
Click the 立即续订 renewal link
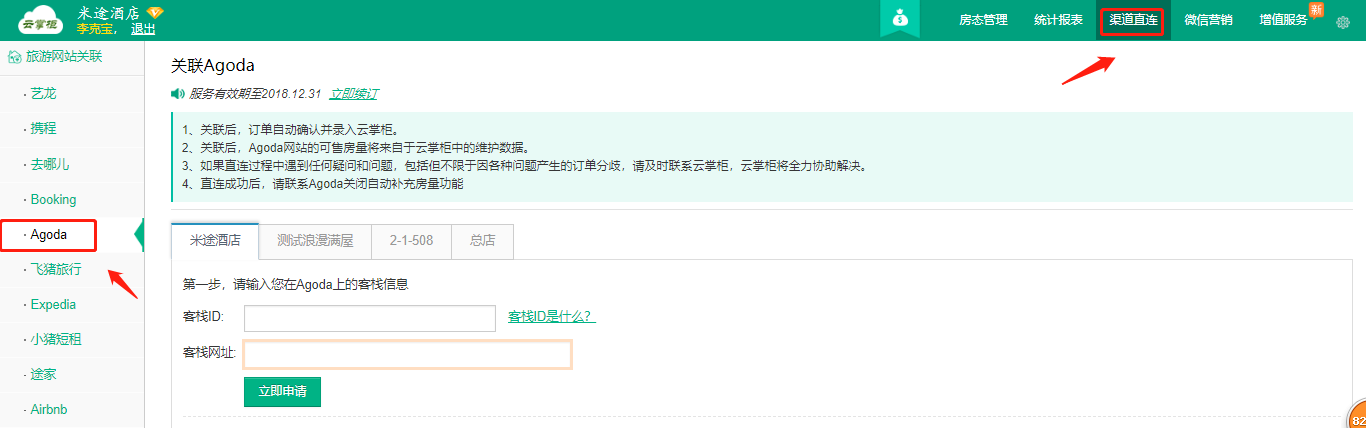click(x=354, y=94)
